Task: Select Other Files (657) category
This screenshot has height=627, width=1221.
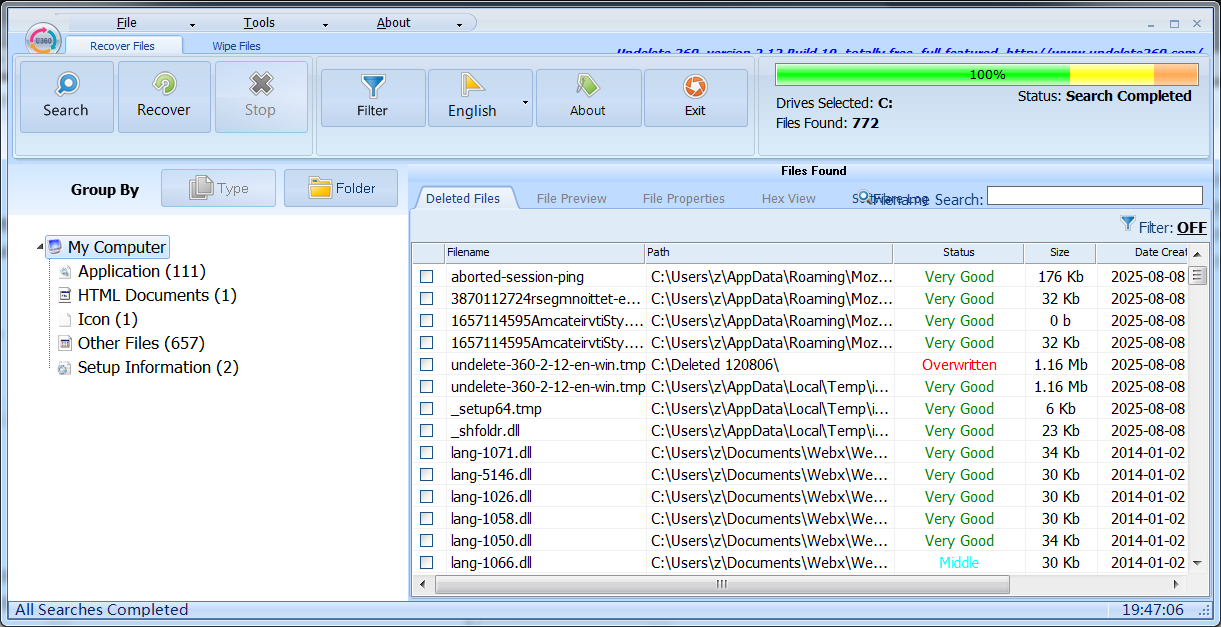Action: pos(141,343)
